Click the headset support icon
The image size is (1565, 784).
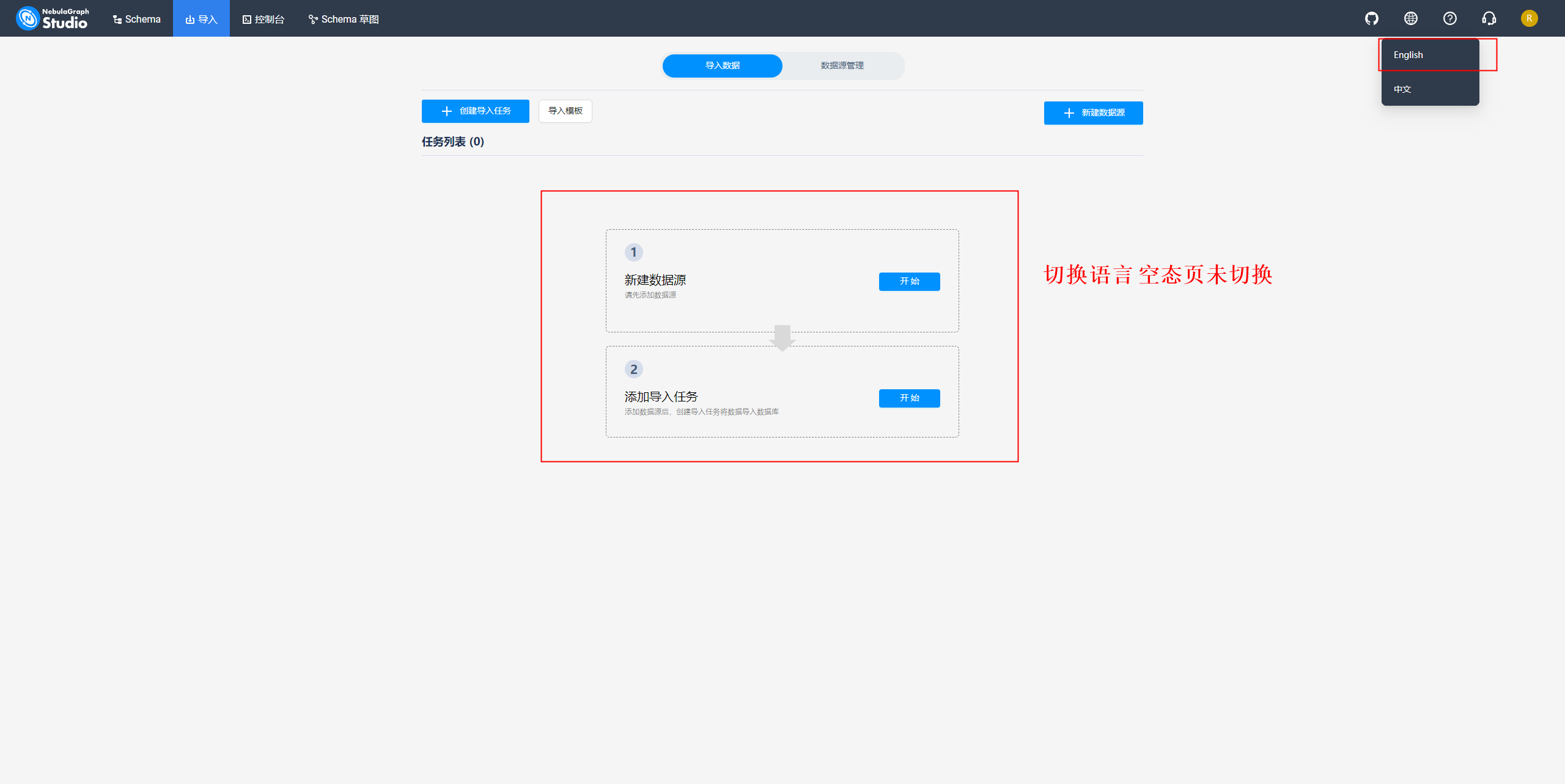tap(1489, 18)
